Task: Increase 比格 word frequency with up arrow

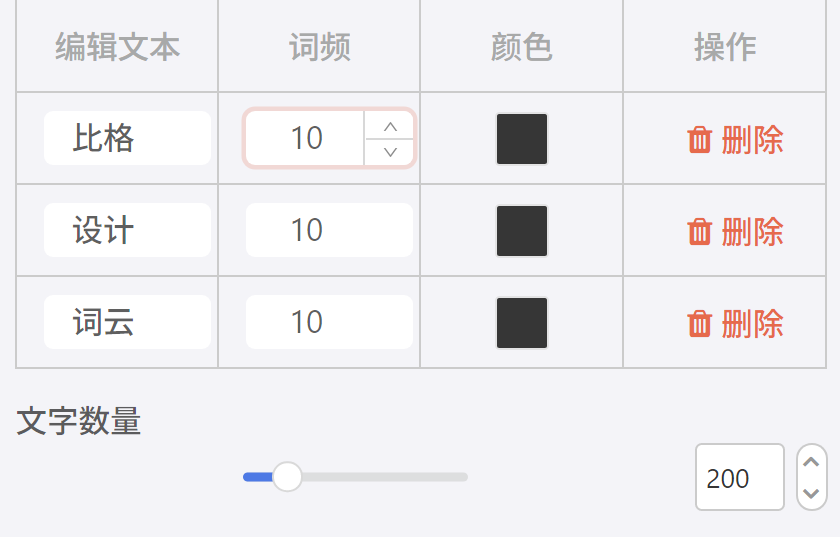Action: pyautogui.click(x=390, y=126)
